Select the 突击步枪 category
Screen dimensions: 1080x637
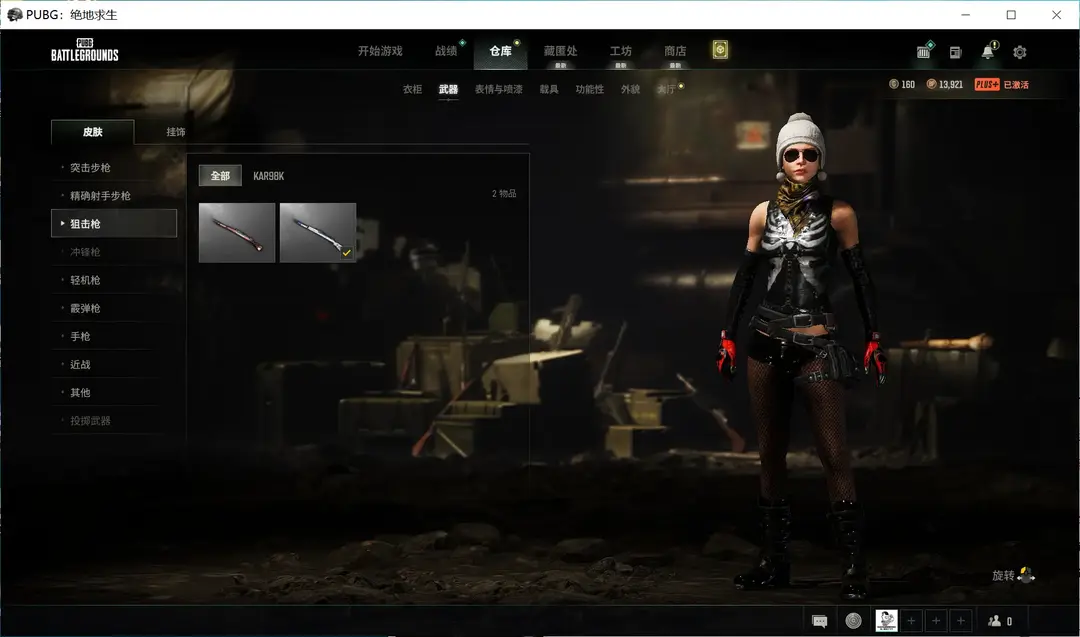[x=114, y=167]
